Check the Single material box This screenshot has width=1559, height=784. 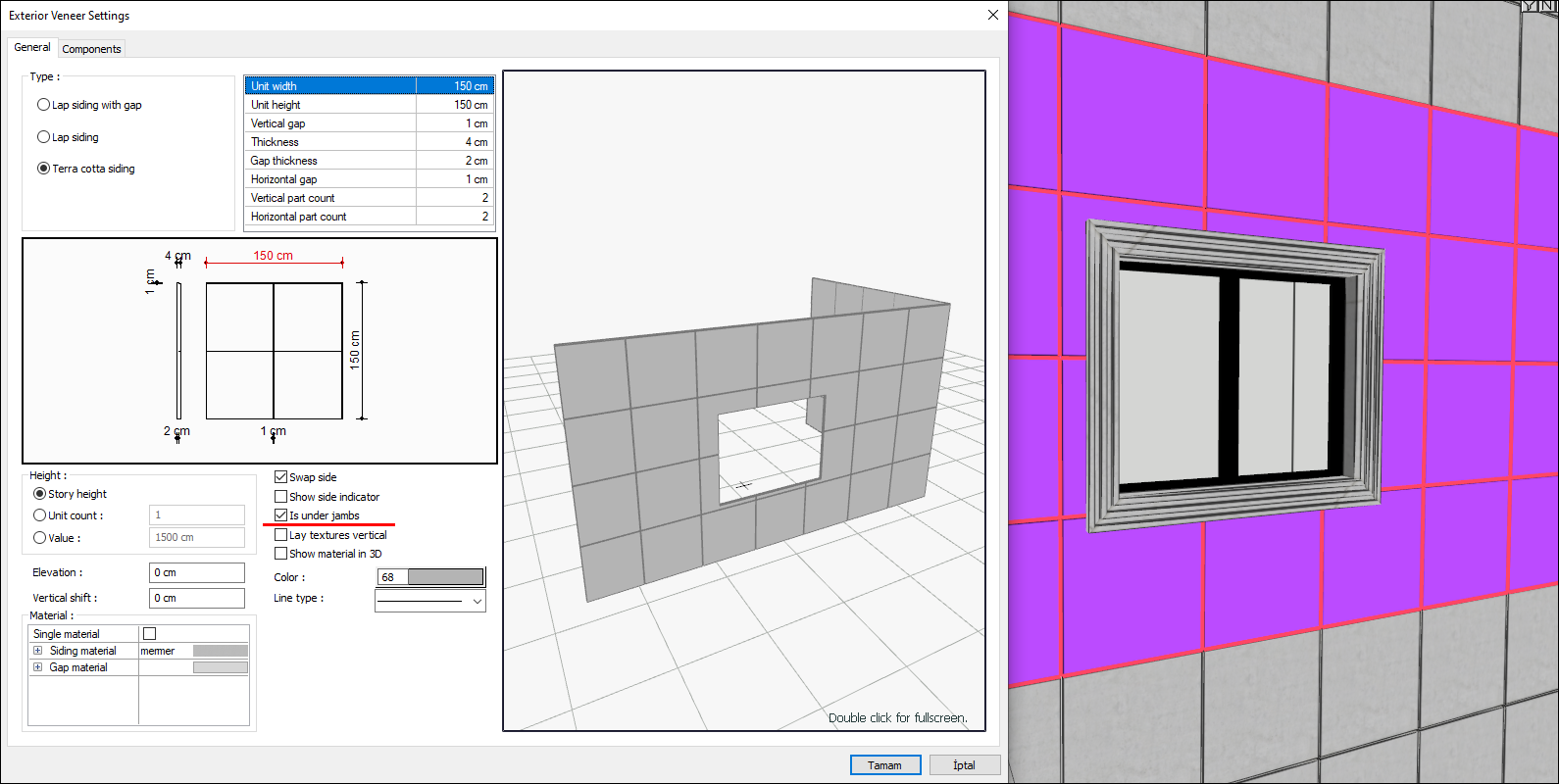pos(150,634)
